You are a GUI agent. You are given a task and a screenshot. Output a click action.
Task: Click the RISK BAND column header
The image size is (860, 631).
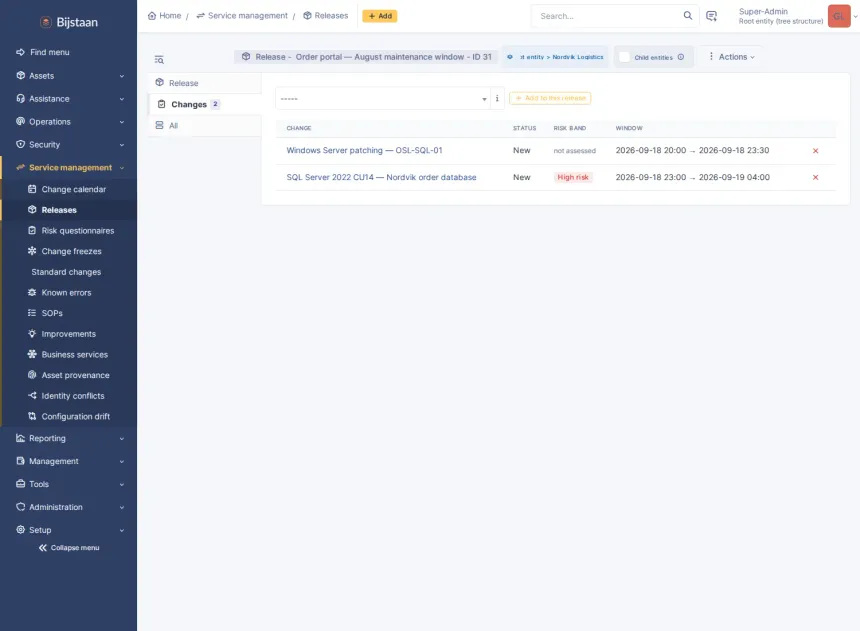pyautogui.click(x=569, y=128)
